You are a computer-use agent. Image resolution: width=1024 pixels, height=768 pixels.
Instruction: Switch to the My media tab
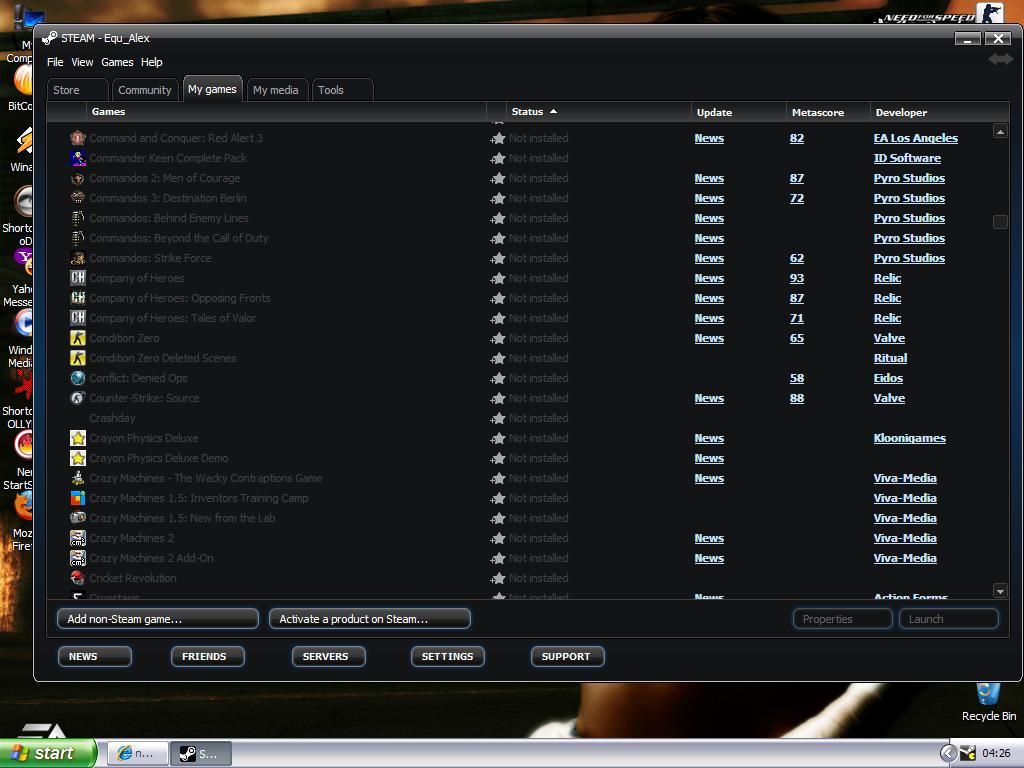[x=276, y=89]
